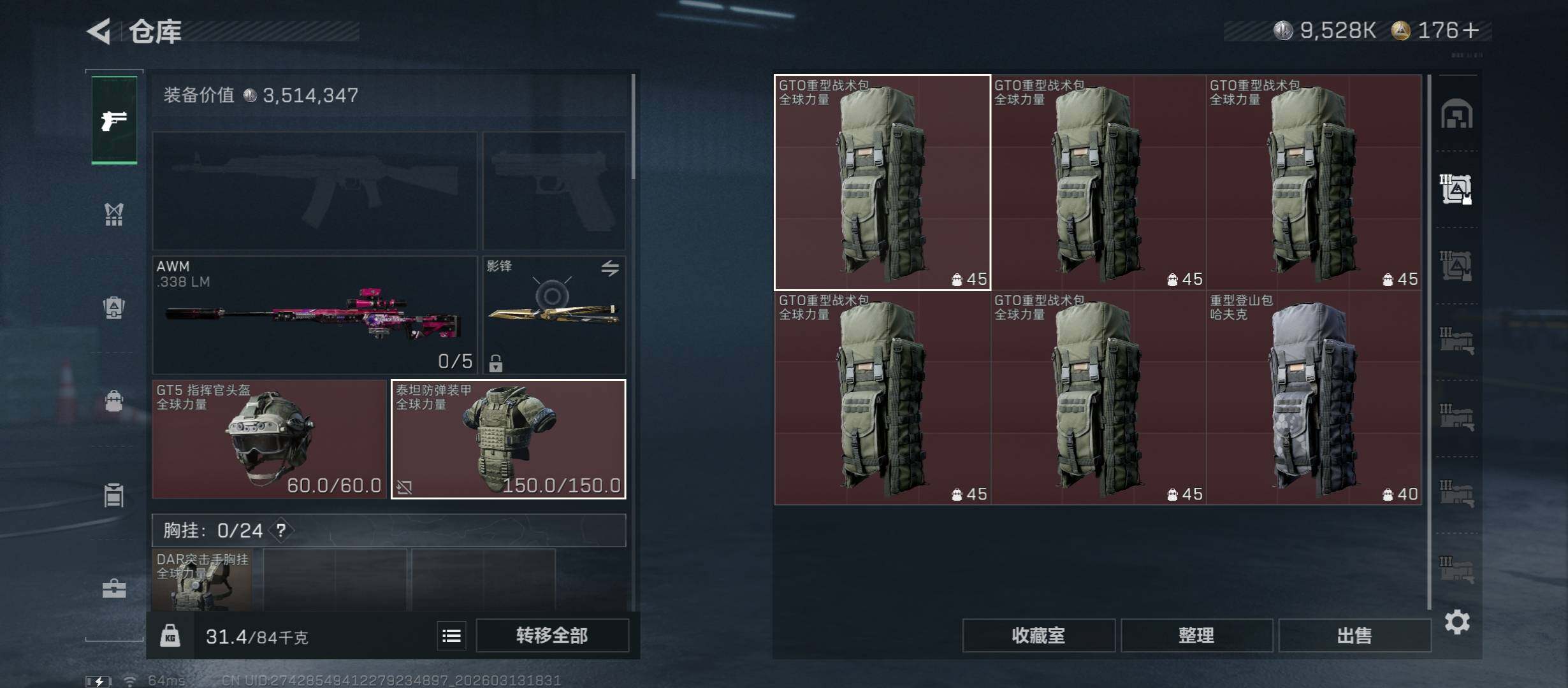The image size is (1568, 688).
Task: Click the 出售 sell button
Action: tap(1354, 635)
